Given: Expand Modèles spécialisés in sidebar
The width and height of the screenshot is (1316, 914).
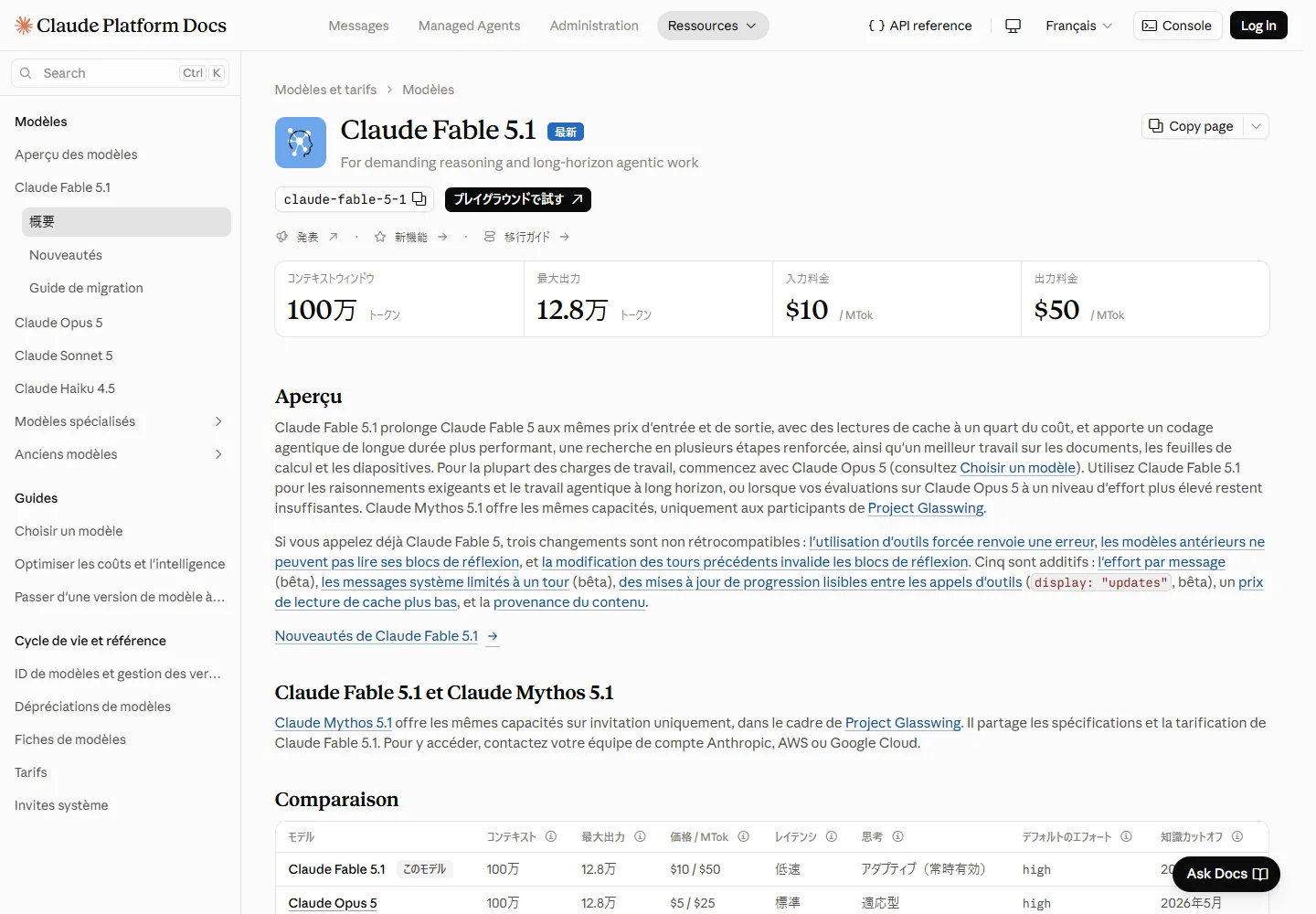Looking at the screenshot, I should point(218,421).
